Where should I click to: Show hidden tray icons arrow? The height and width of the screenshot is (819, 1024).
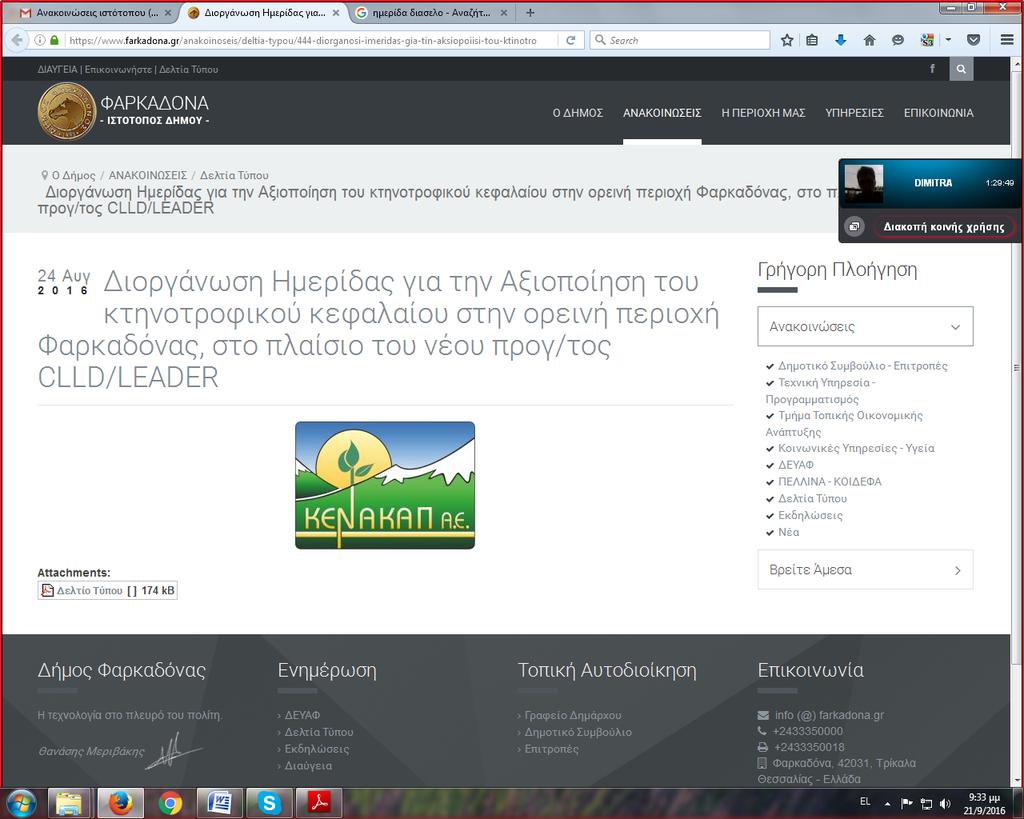pyautogui.click(x=888, y=803)
